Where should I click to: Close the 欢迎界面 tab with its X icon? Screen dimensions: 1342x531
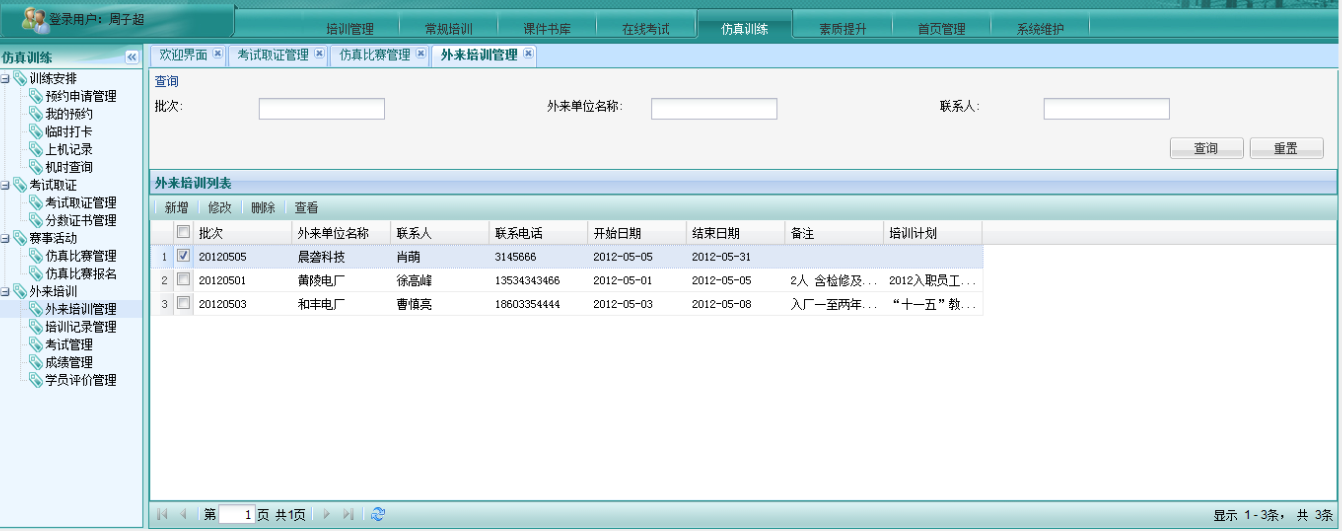[x=217, y=54]
